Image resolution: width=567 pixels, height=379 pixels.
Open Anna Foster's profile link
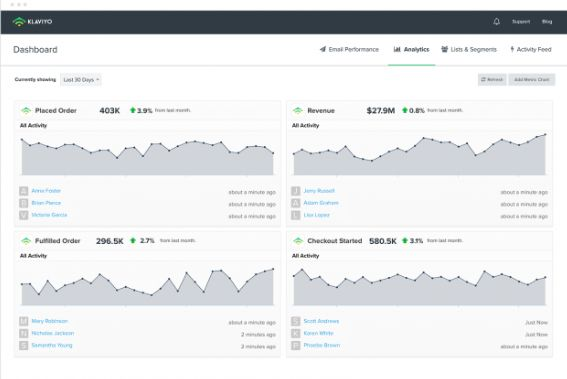(46, 191)
